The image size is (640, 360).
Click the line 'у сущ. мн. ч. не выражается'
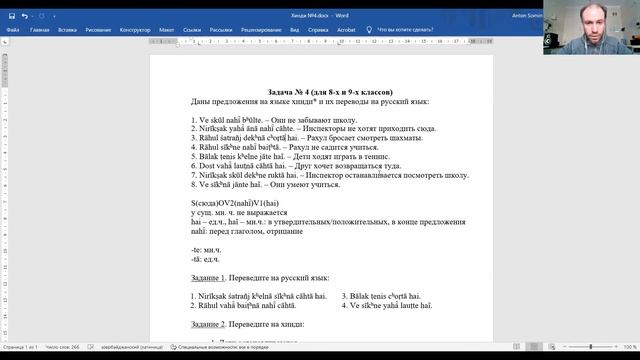pos(239,213)
